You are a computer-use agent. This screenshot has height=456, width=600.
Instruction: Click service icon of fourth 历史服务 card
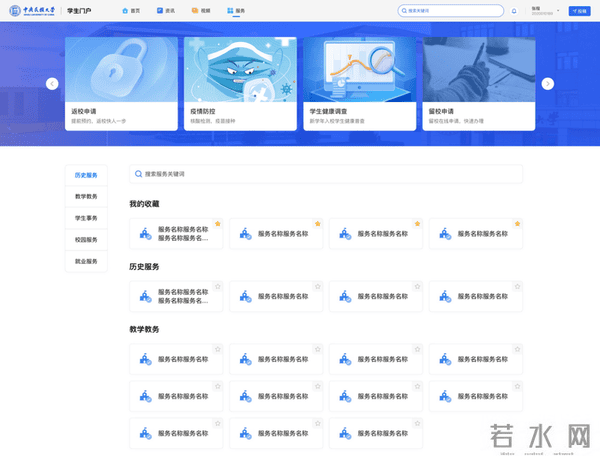pyautogui.click(x=445, y=296)
